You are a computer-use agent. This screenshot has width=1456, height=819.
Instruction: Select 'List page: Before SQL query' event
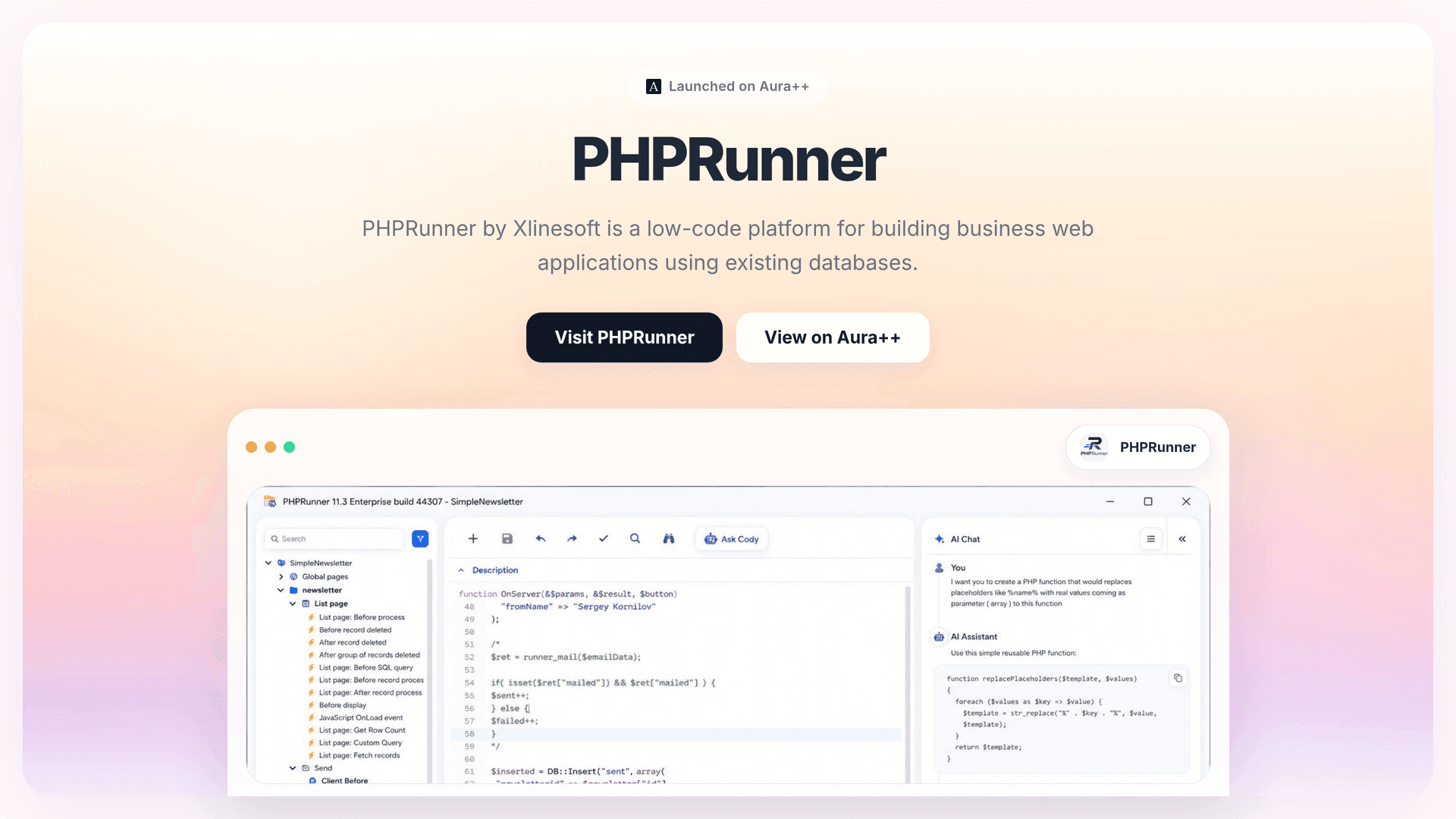pos(366,668)
